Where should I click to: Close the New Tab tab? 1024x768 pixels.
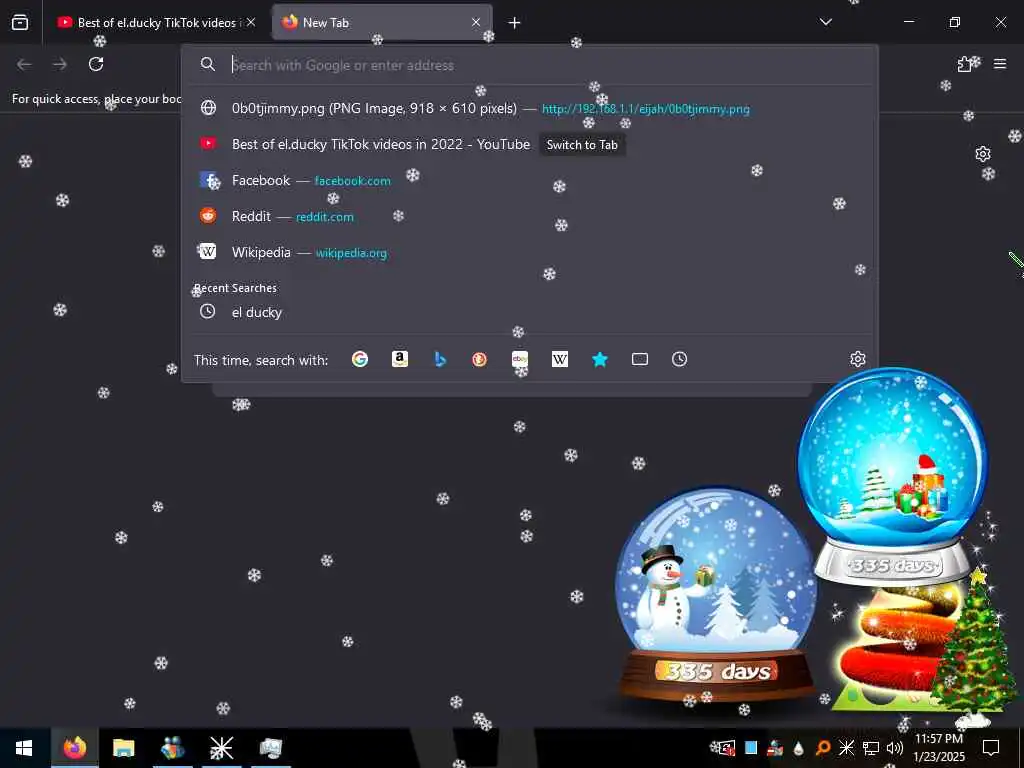476,22
